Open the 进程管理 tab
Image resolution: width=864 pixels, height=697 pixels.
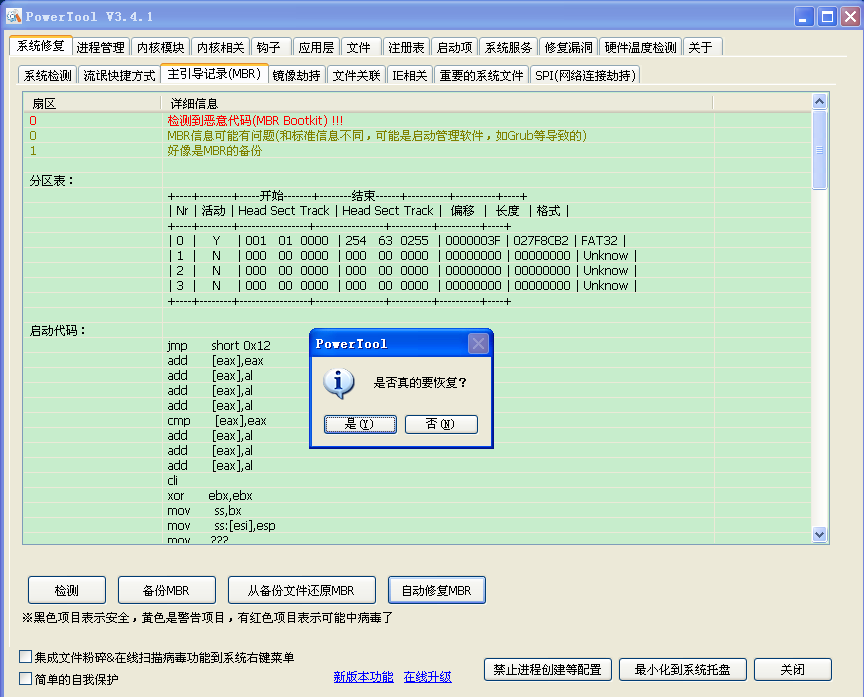[x=101, y=47]
